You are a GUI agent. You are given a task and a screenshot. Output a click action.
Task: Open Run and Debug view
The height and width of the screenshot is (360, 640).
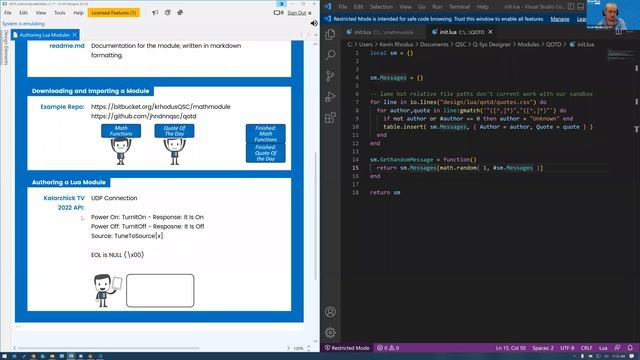point(330,97)
